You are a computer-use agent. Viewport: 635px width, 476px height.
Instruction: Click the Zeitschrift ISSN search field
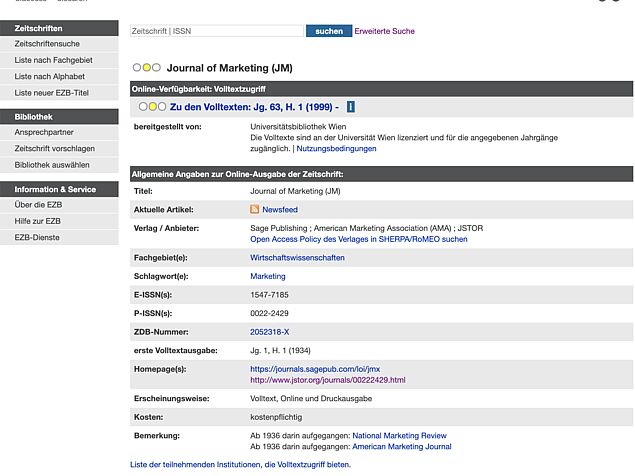217,31
